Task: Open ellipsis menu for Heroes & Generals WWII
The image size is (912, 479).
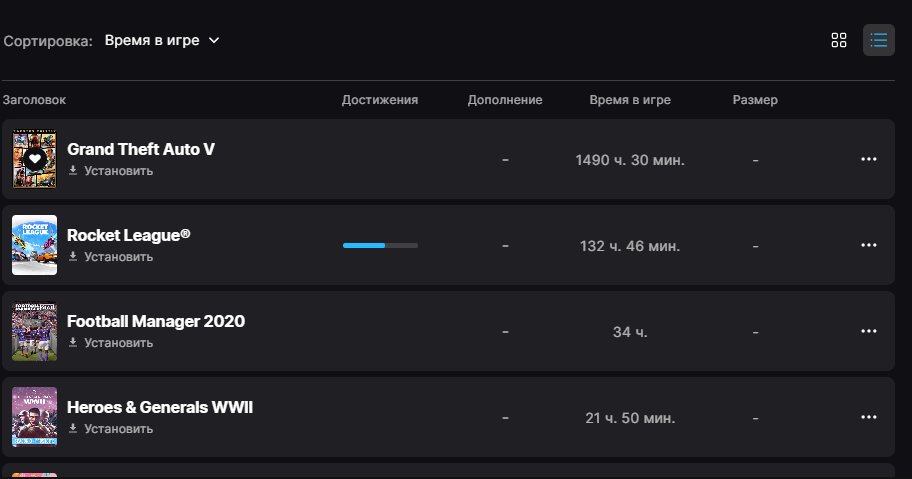Action: [x=868, y=417]
